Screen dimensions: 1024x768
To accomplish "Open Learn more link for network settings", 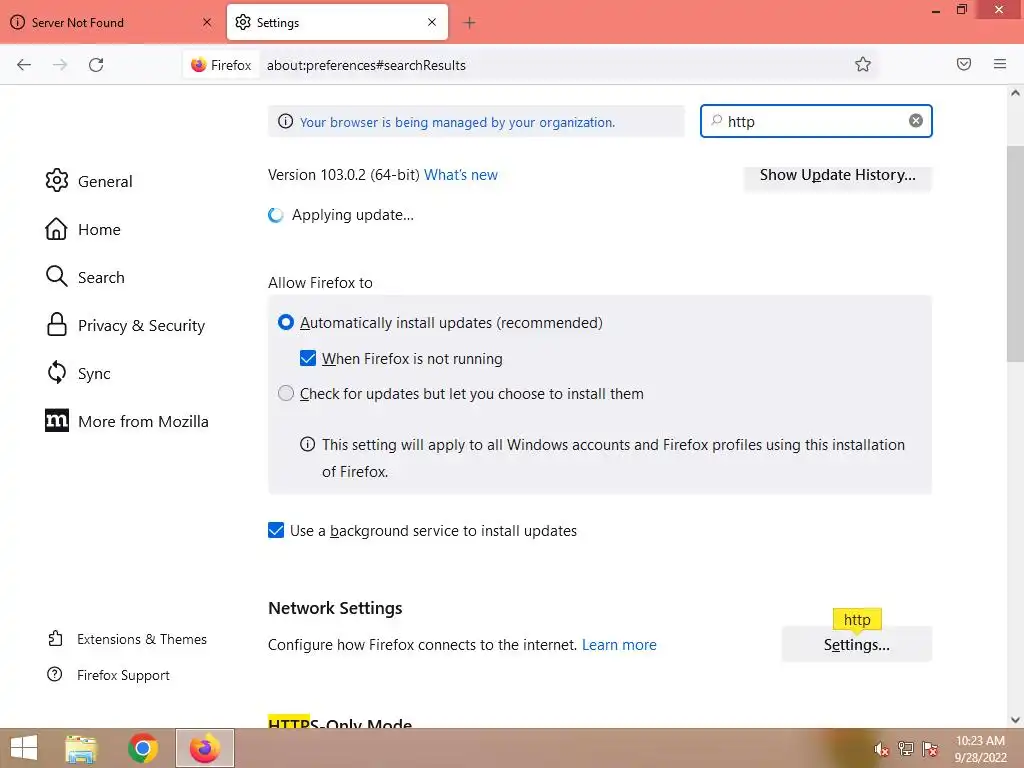I will (619, 645).
